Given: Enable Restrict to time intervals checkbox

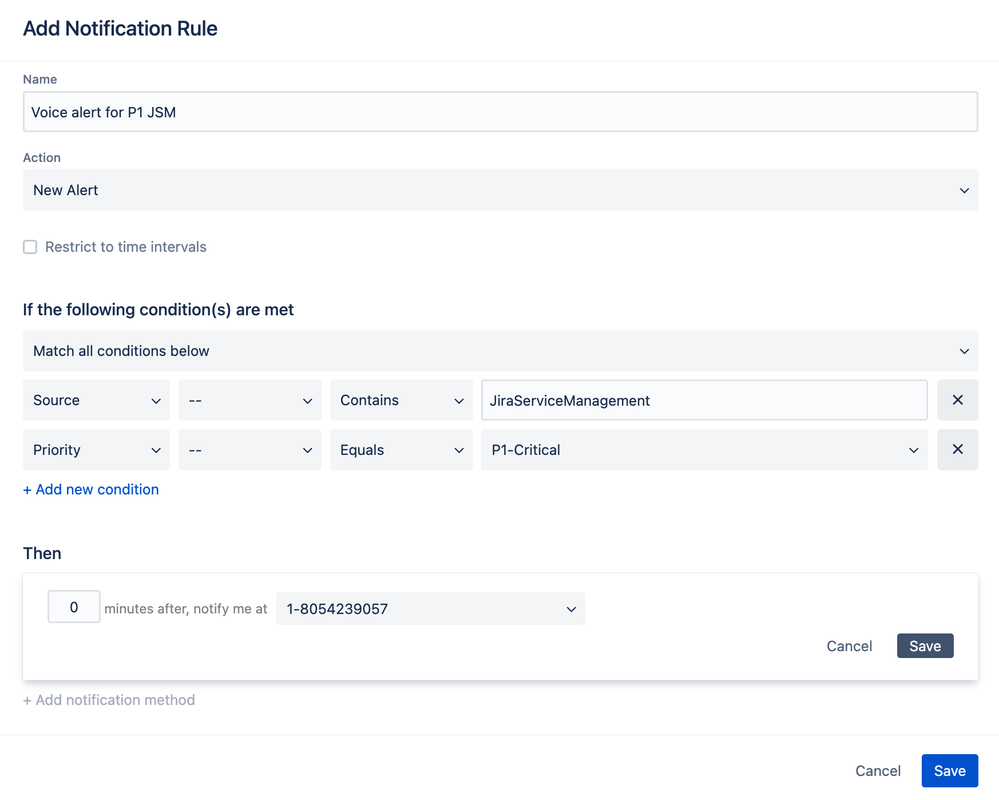Looking at the screenshot, I should point(30,247).
